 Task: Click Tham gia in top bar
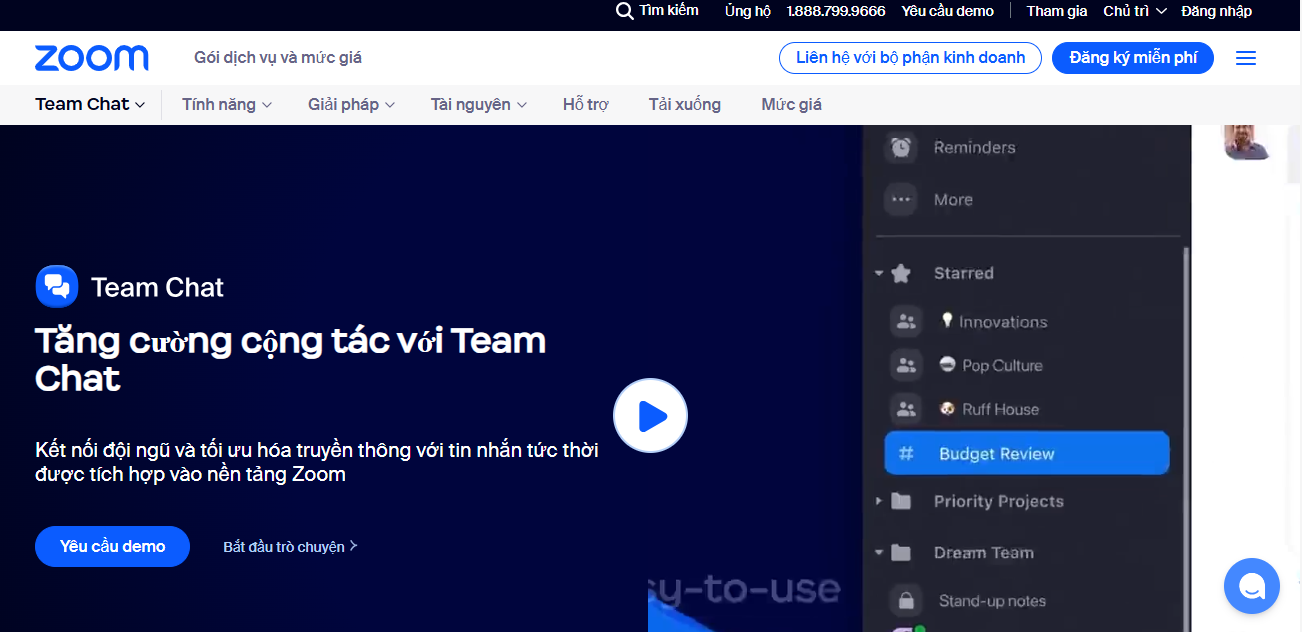click(1057, 11)
